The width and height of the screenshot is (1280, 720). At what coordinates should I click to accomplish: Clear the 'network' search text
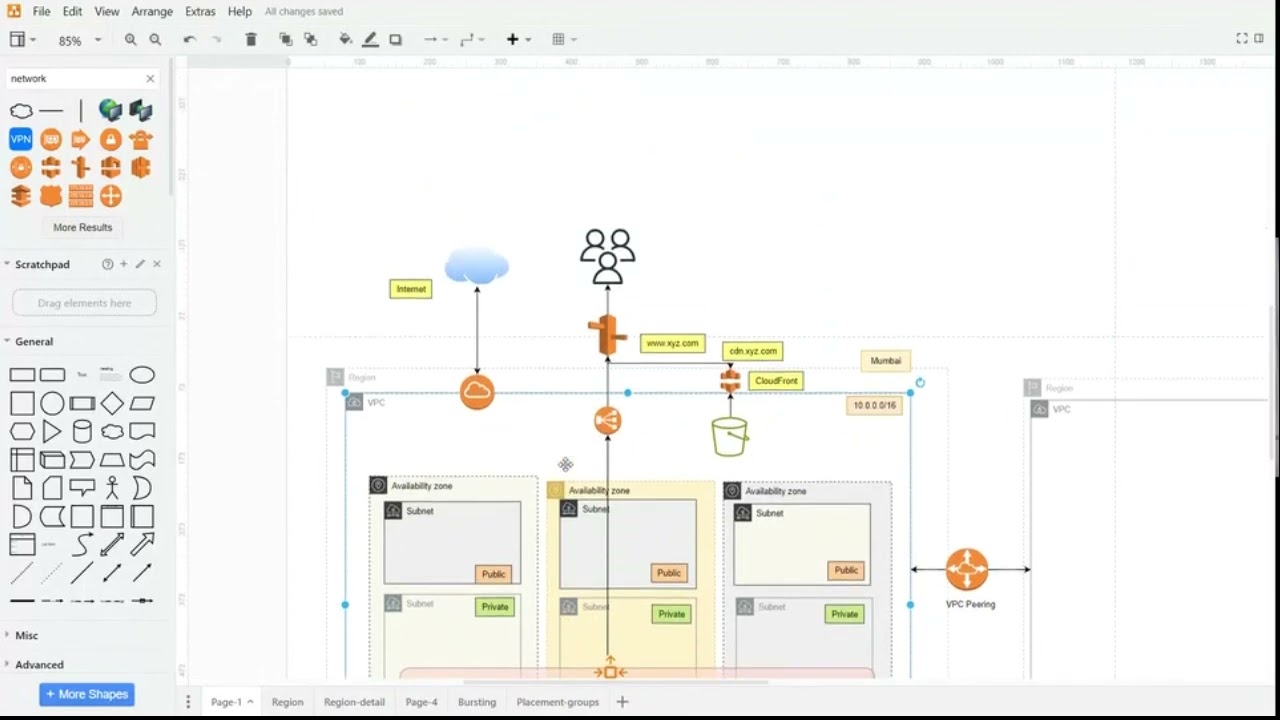[150, 78]
